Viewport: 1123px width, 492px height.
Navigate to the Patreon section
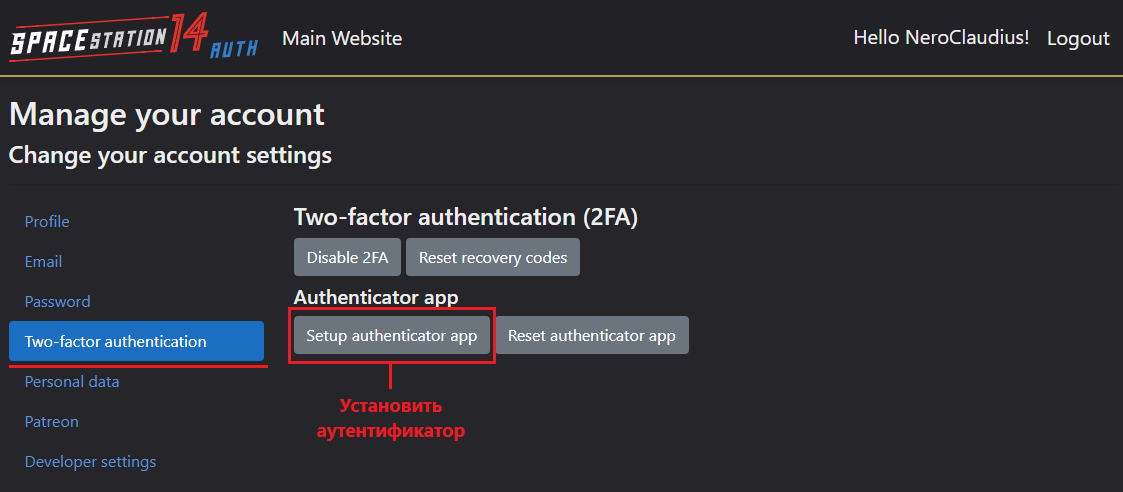[x=52, y=422]
